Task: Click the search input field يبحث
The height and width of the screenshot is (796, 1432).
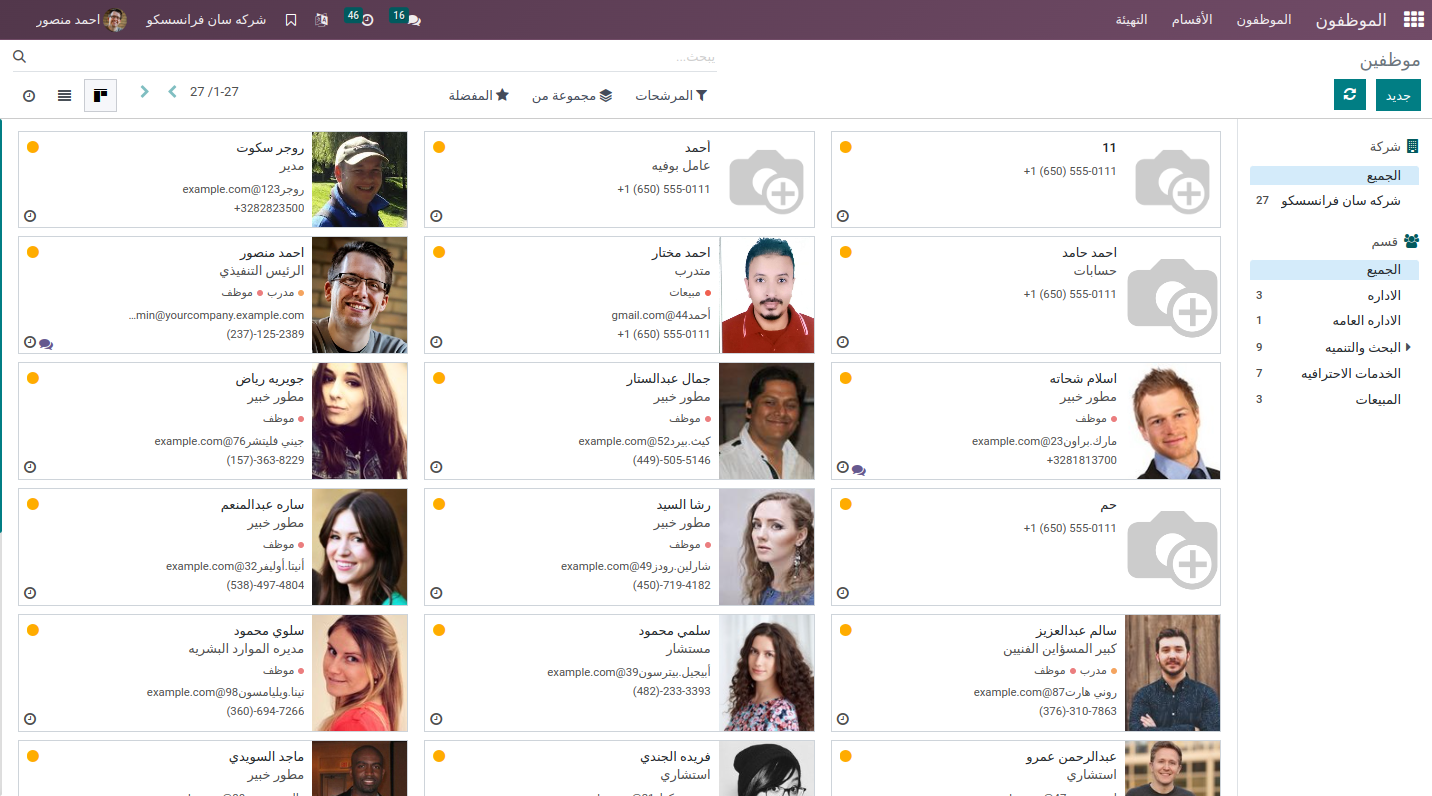Action: (375, 57)
